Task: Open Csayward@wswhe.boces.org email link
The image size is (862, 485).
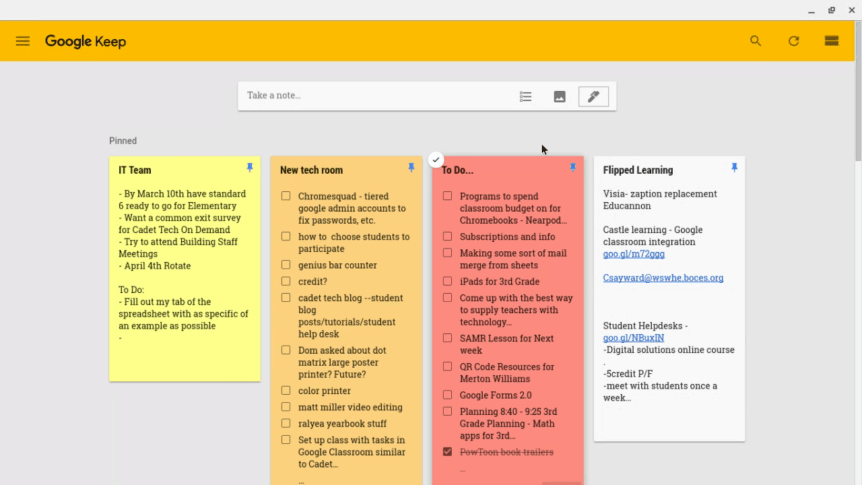Action: [663, 278]
